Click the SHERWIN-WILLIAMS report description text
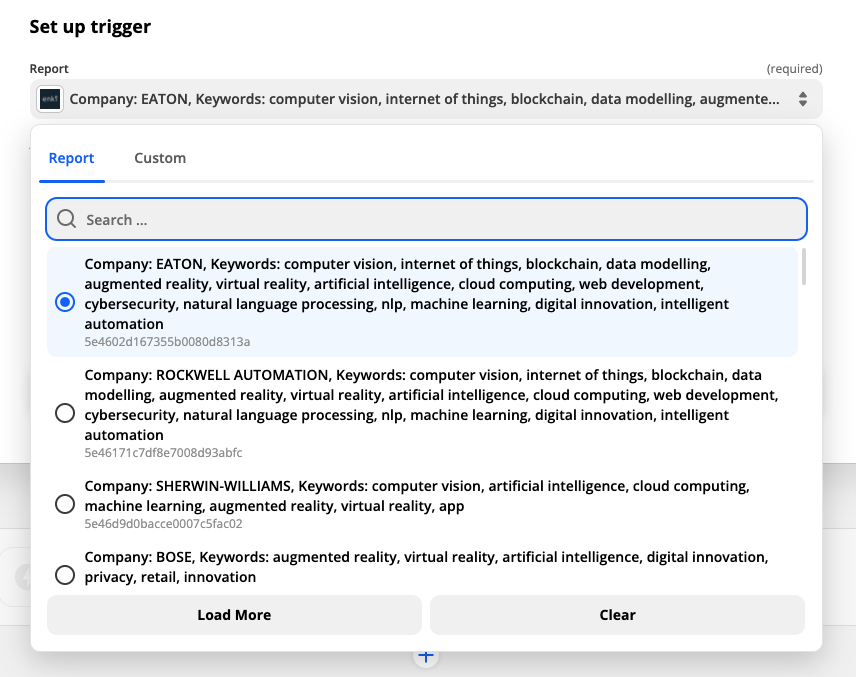856x677 pixels. pyautogui.click(x=416, y=496)
